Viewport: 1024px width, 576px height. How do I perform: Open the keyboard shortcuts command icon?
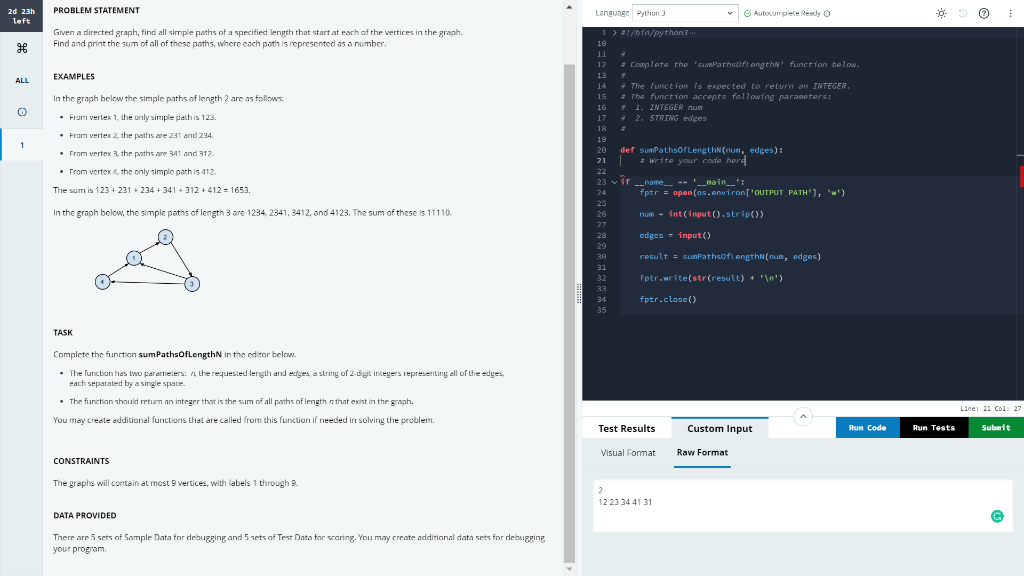pos(21,46)
